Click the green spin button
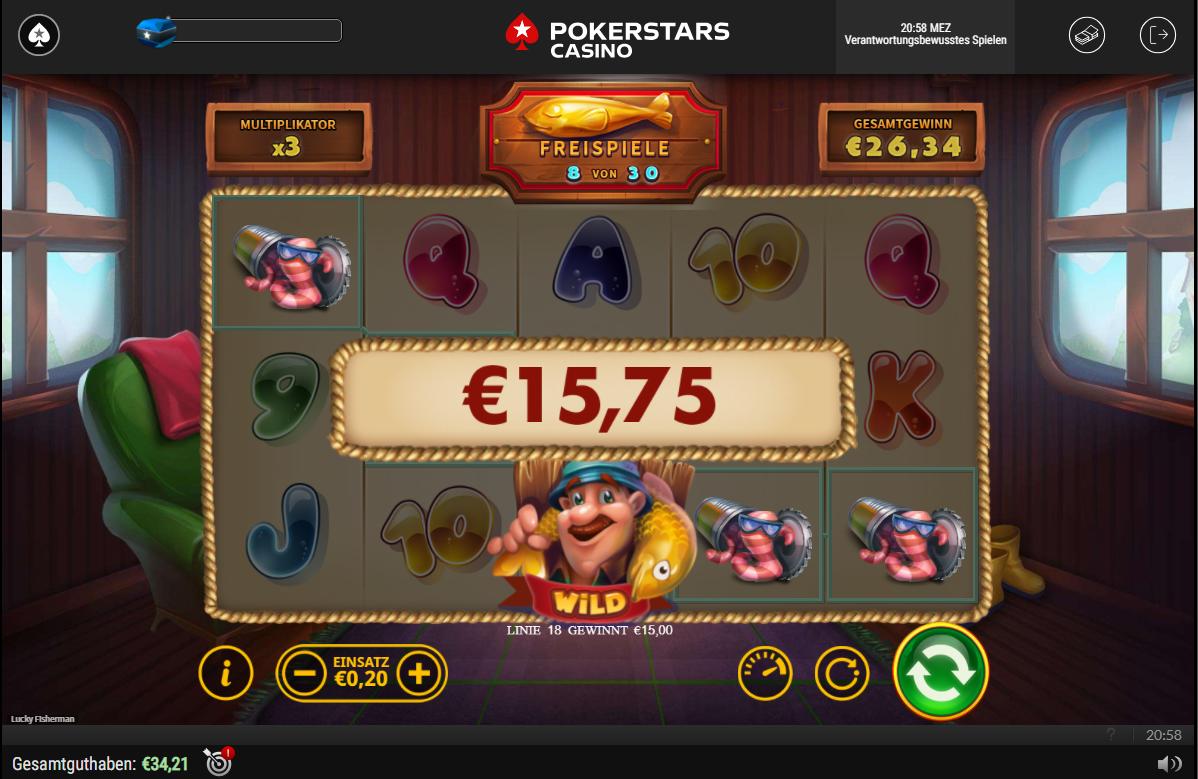Image resolution: width=1198 pixels, height=779 pixels. tap(941, 672)
